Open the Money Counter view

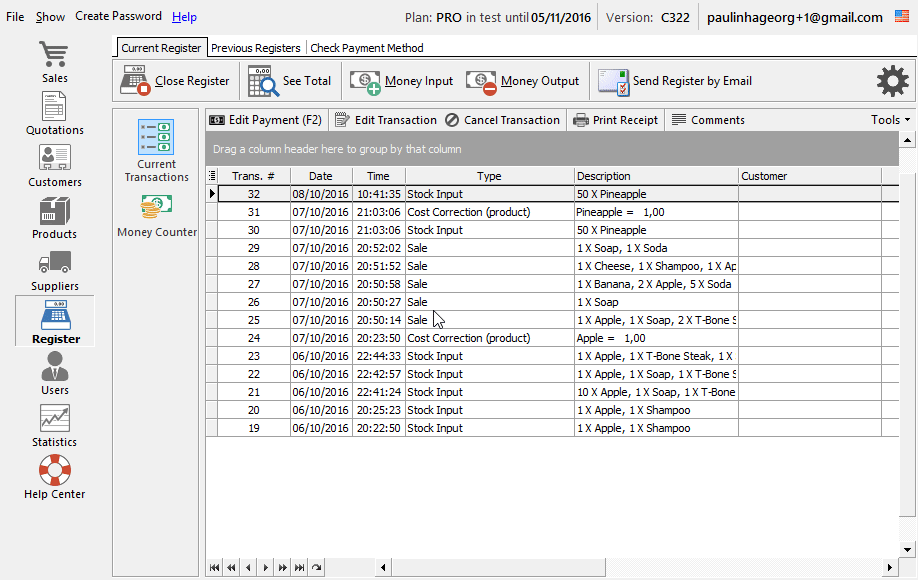point(156,215)
